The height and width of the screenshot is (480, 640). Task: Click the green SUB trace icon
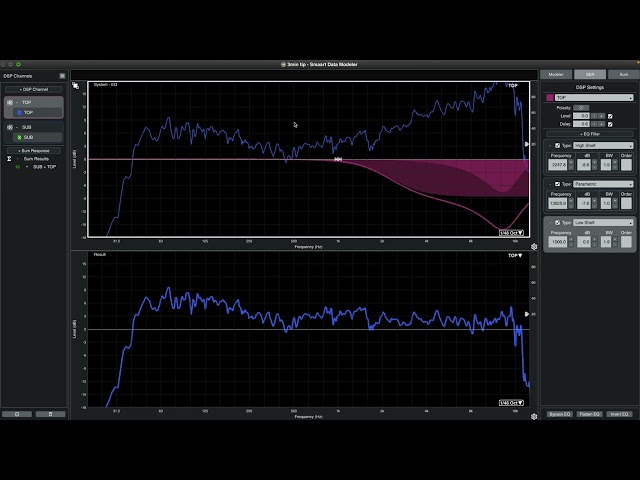click(x=19, y=137)
